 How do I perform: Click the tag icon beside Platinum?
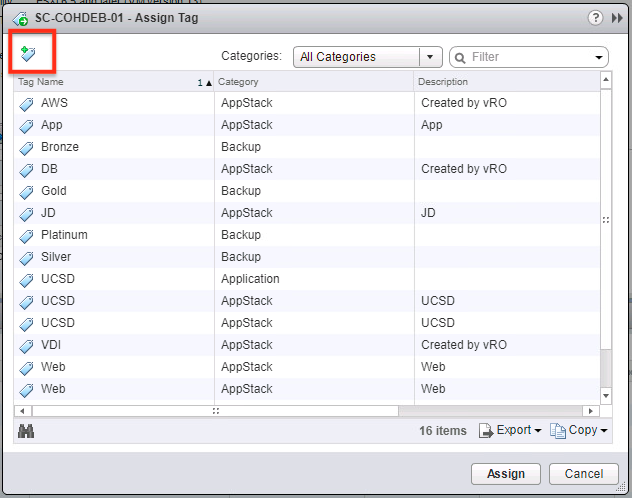click(x=27, y=236)
